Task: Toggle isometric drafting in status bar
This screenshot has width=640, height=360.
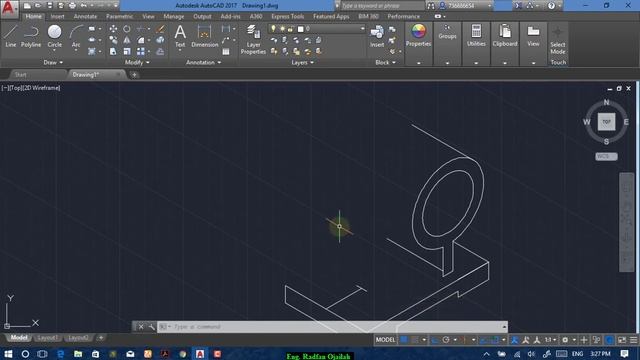Action: (x=463, y=340)
